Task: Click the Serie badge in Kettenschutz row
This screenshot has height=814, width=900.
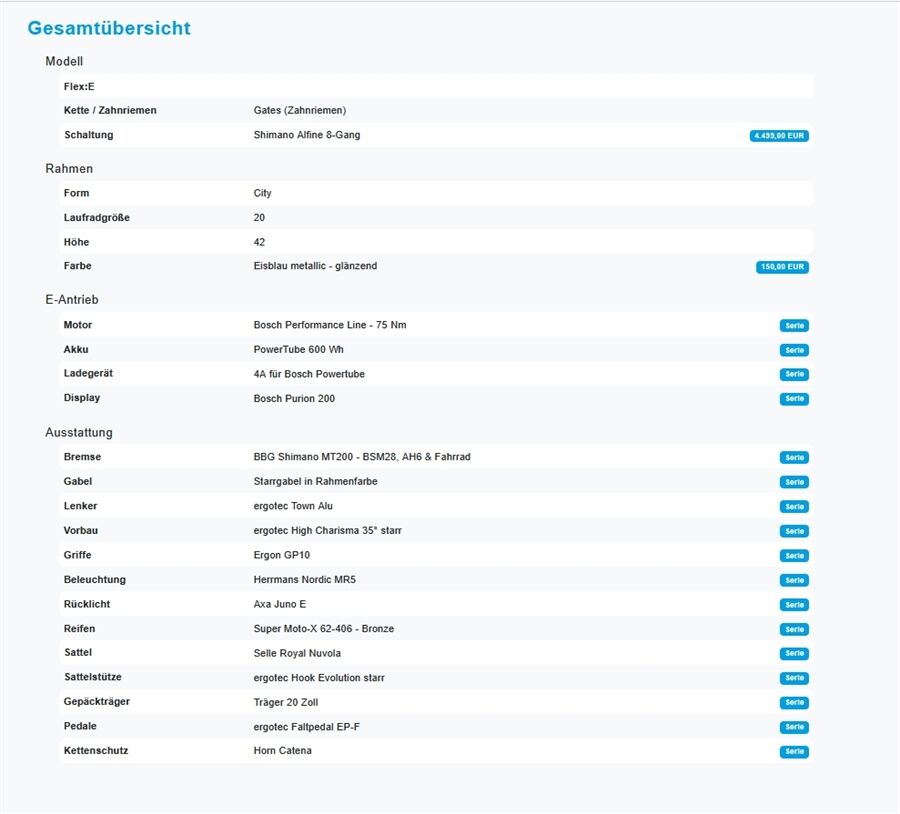Action: pos(794,752)
